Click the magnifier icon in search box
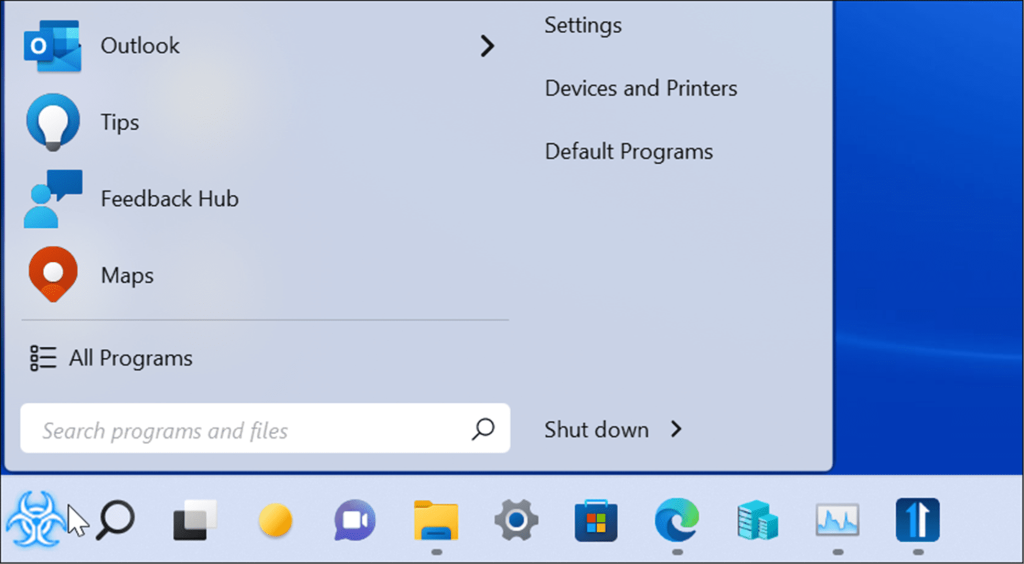 coord(483,429)
